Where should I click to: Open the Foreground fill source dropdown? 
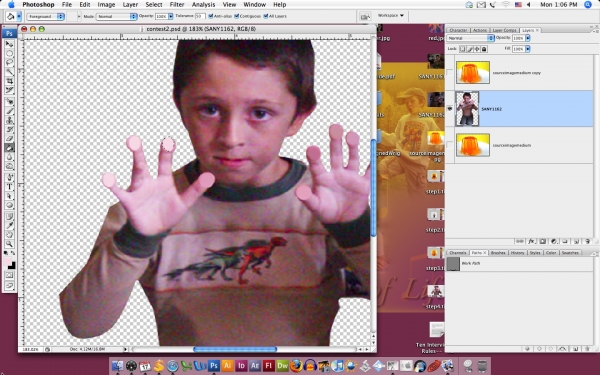point(46,16)
